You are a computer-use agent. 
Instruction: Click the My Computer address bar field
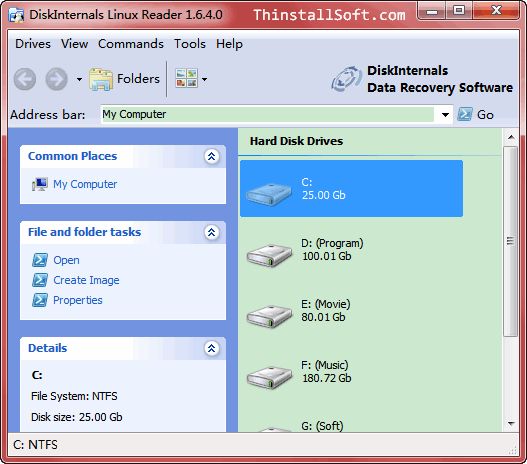(268, 114)
